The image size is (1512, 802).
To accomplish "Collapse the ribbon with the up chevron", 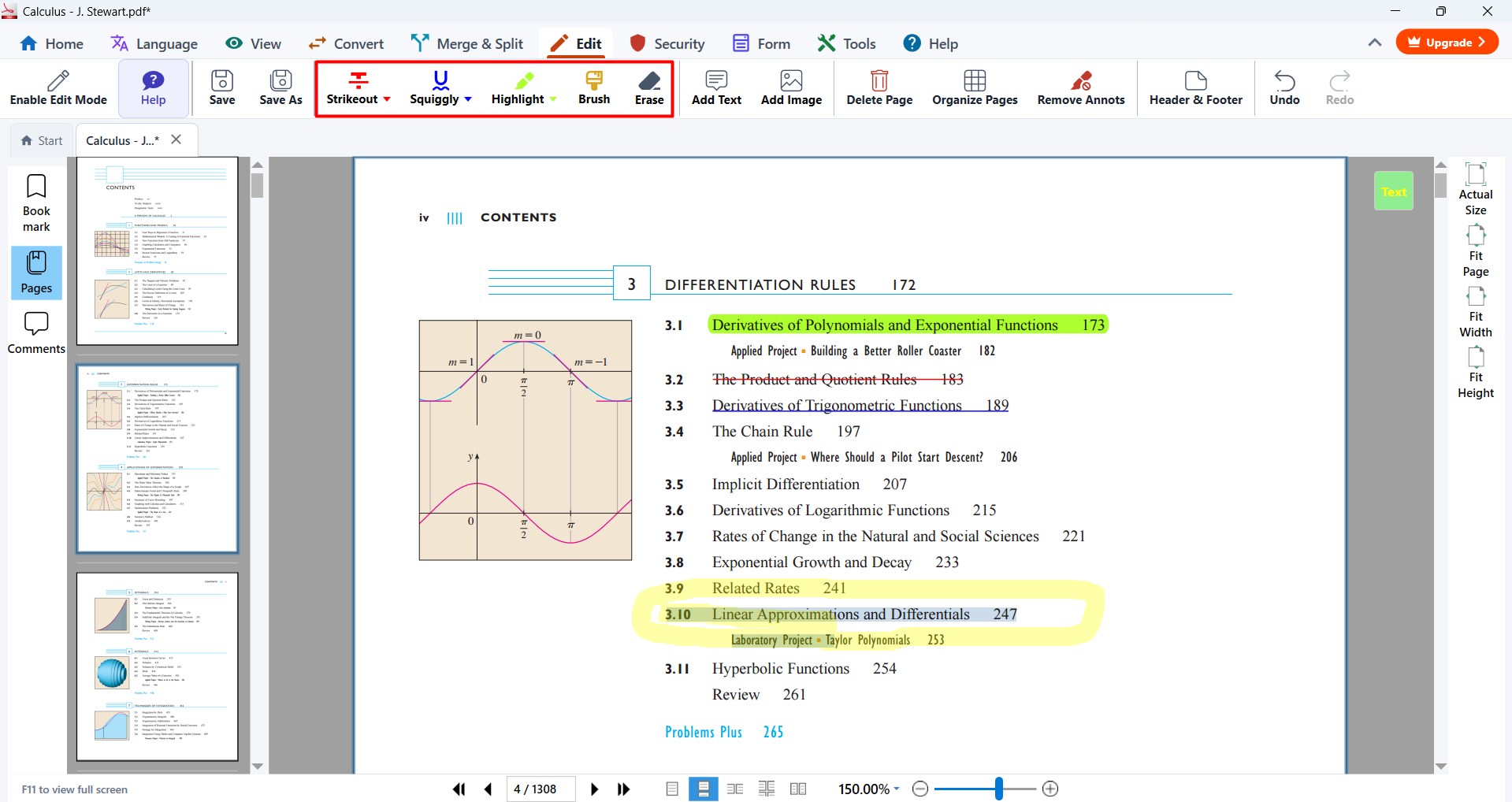I will pos(1375,43).
